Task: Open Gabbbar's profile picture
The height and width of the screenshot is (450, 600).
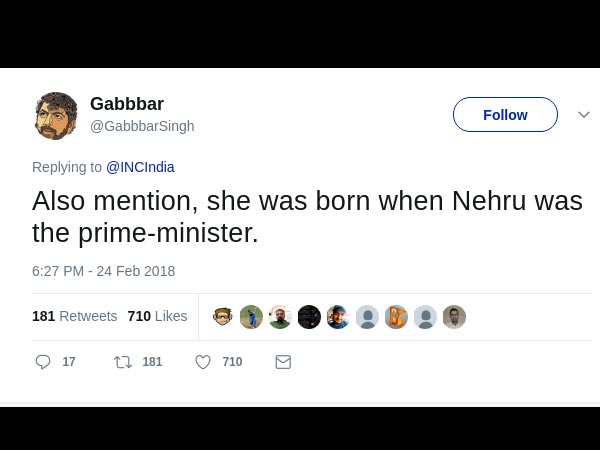Action: pyautogui.click(x=55, y=116)
